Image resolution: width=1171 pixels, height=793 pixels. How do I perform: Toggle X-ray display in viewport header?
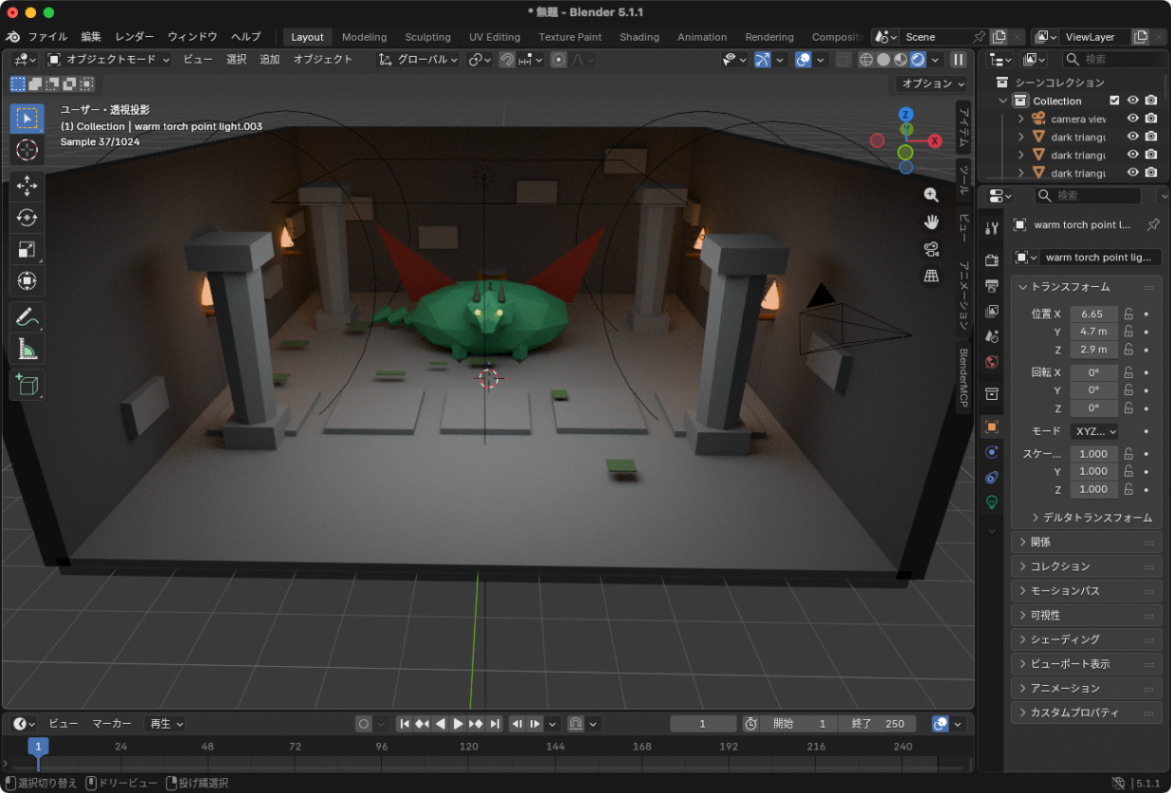[x=843, y=60]
